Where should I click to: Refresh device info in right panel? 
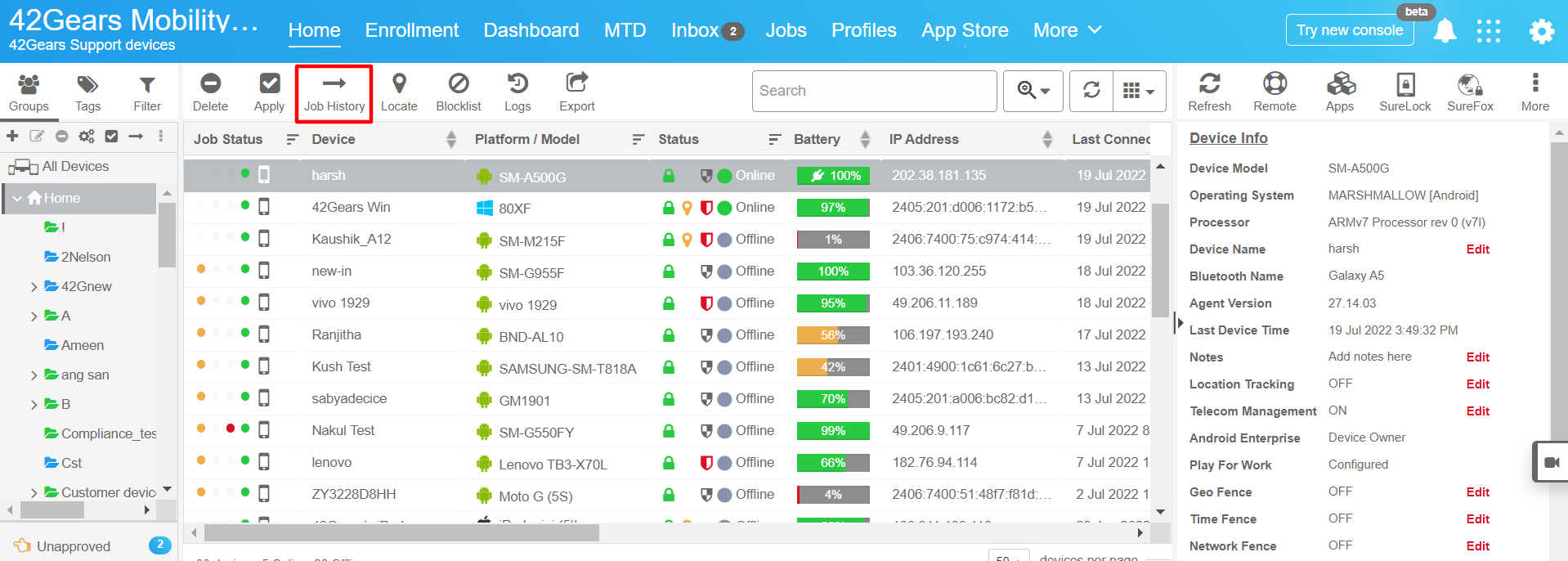[x=1209, y=92]
